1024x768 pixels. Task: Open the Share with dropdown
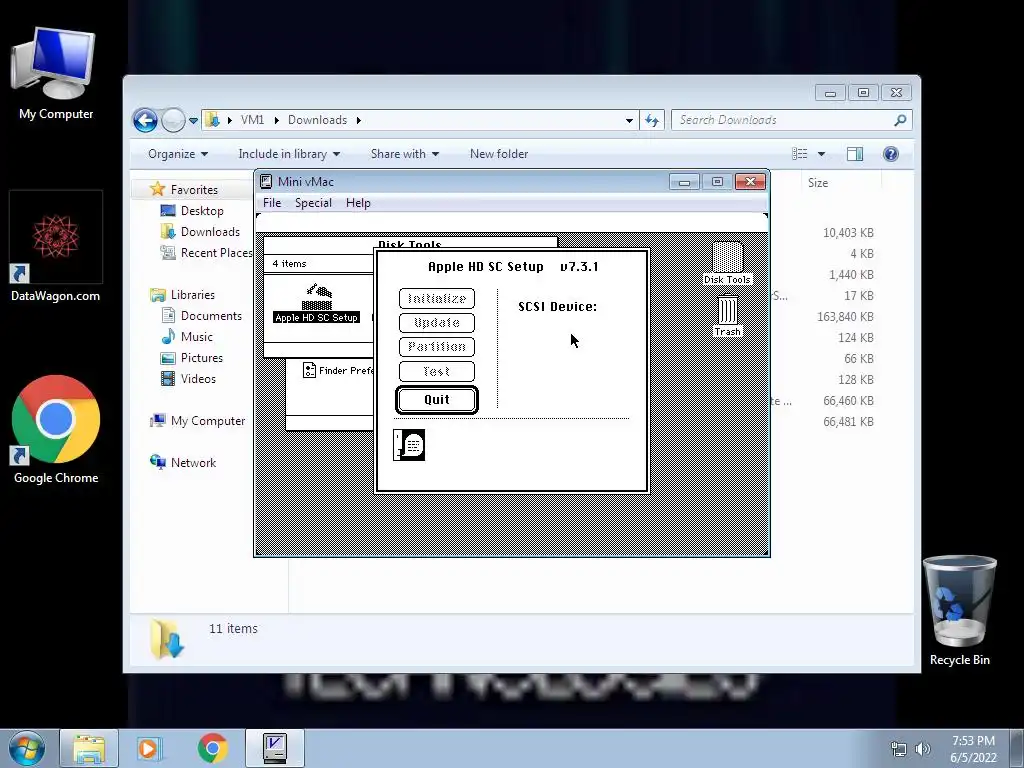click(404, 154)
